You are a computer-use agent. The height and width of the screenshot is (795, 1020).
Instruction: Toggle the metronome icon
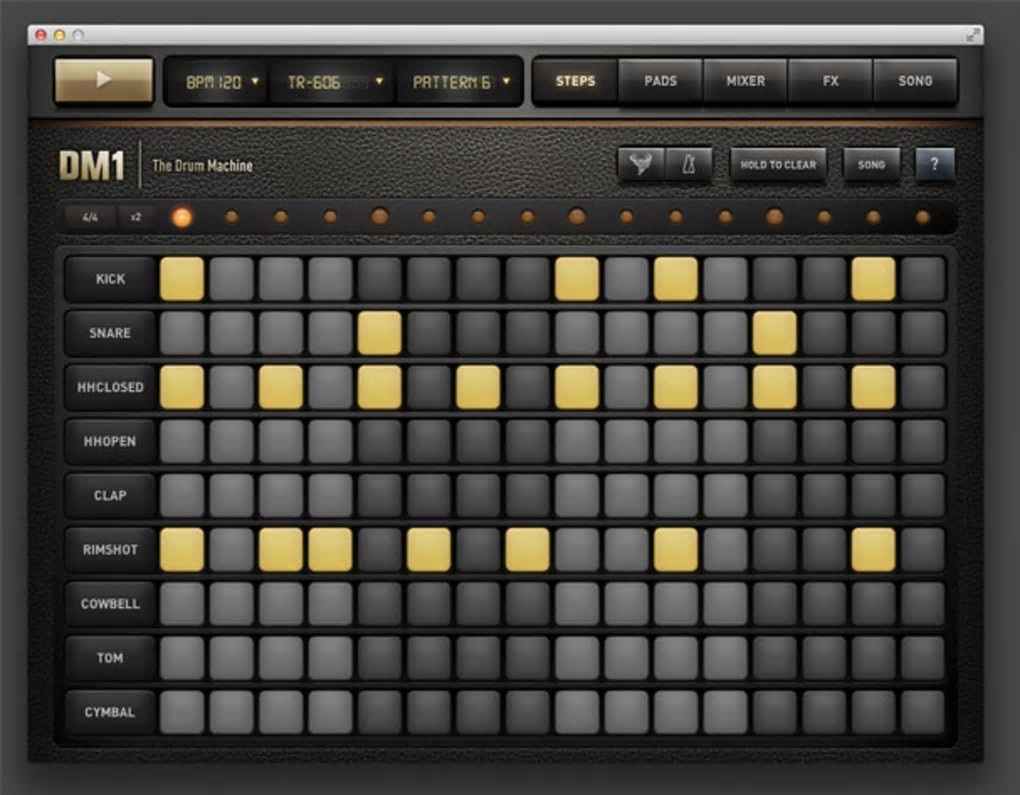[688, 164]
